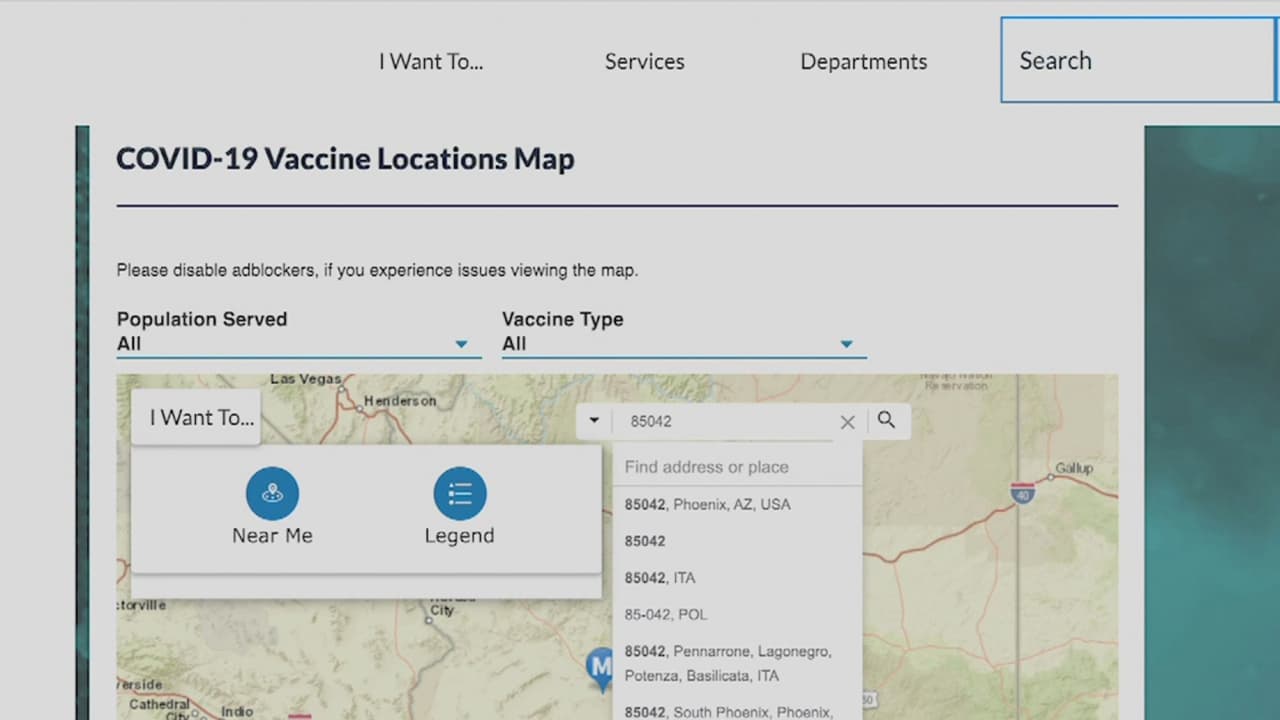Select 85042, Pennarrone, Lagonegro suggestion
Viewport: 1280px width, 720px height.
coord(727,663)
